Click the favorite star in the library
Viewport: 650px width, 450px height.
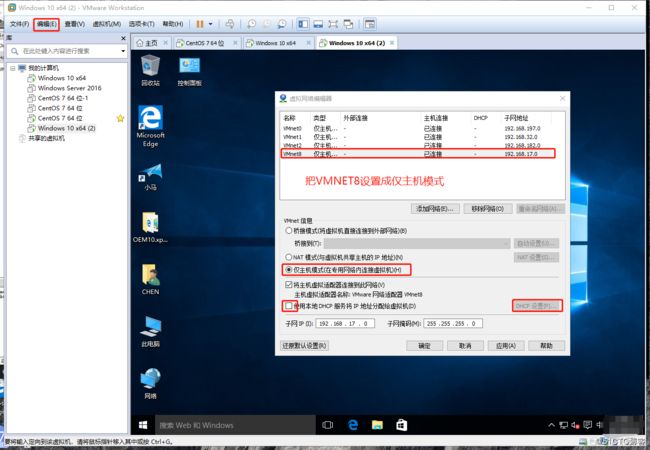click(x=120, y=119)
